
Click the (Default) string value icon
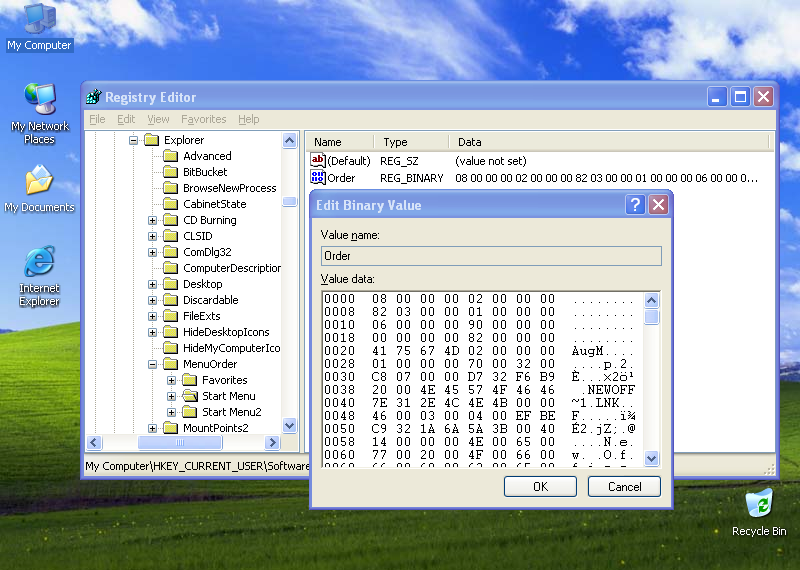317,161
